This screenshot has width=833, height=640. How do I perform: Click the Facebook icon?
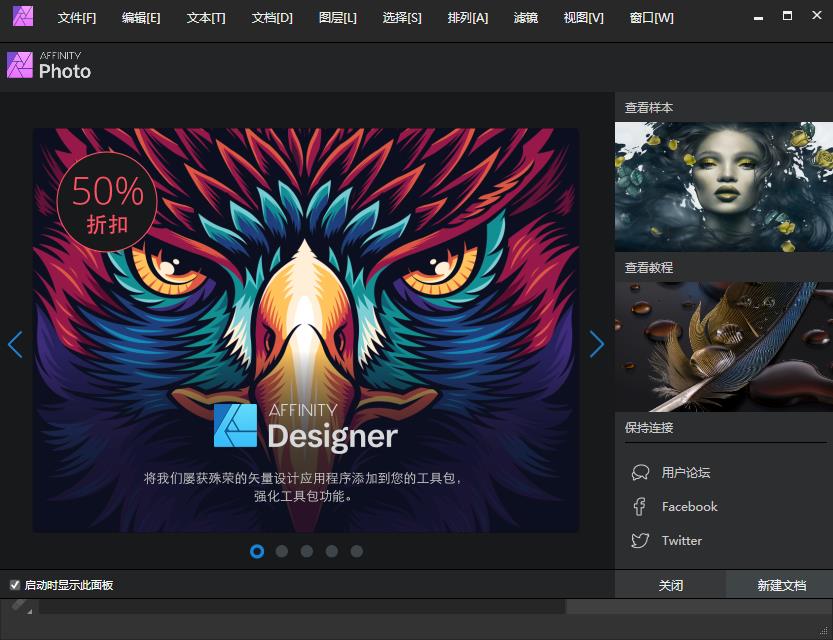pyautogui.click(x=638, y=506)
